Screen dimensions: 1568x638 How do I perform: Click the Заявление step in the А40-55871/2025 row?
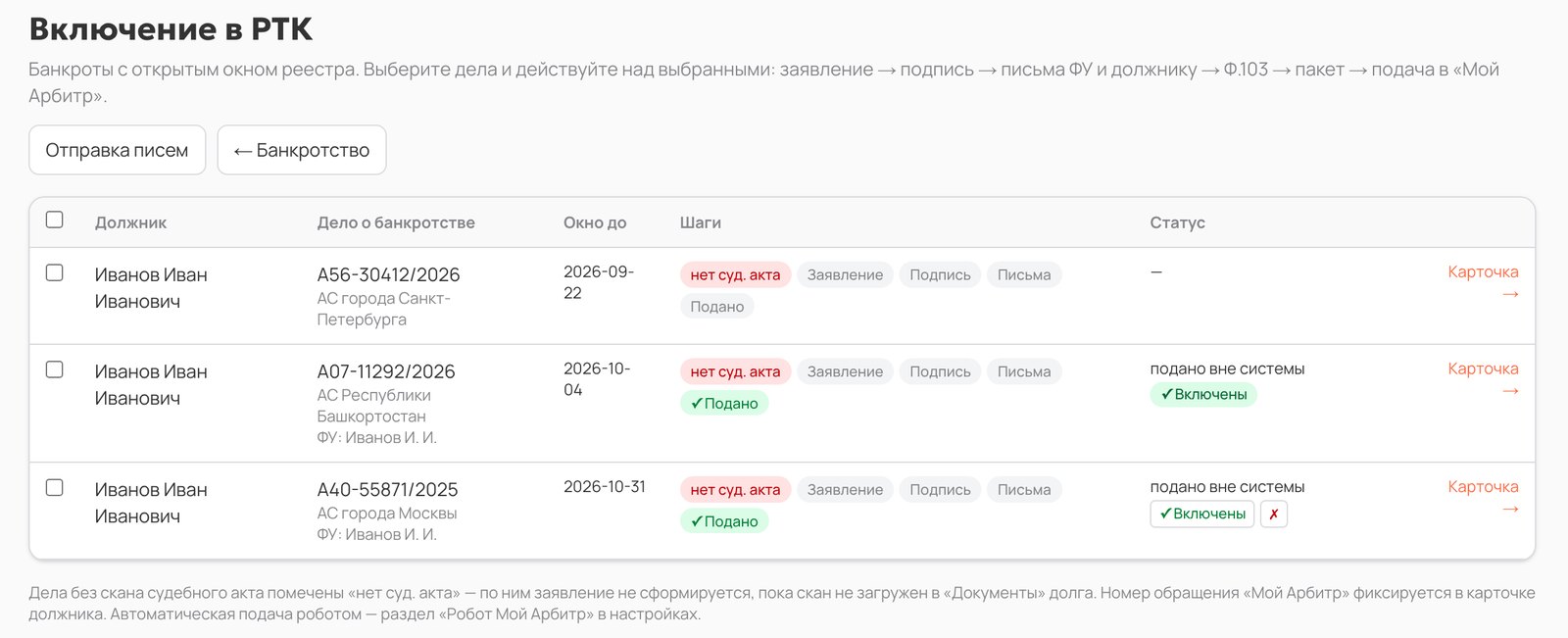(845, 489)
